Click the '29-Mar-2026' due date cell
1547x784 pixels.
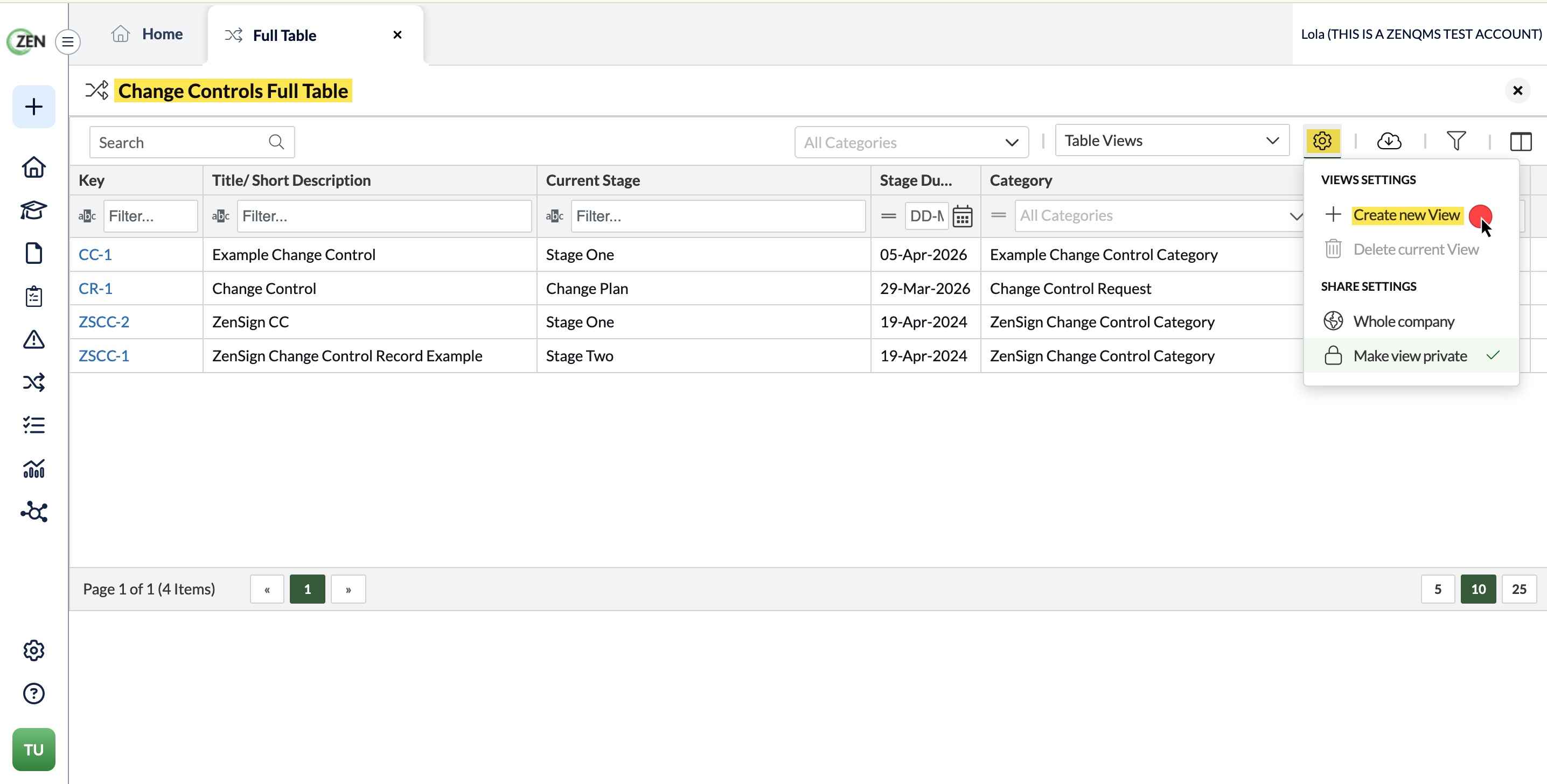click(x=925, y=288)
